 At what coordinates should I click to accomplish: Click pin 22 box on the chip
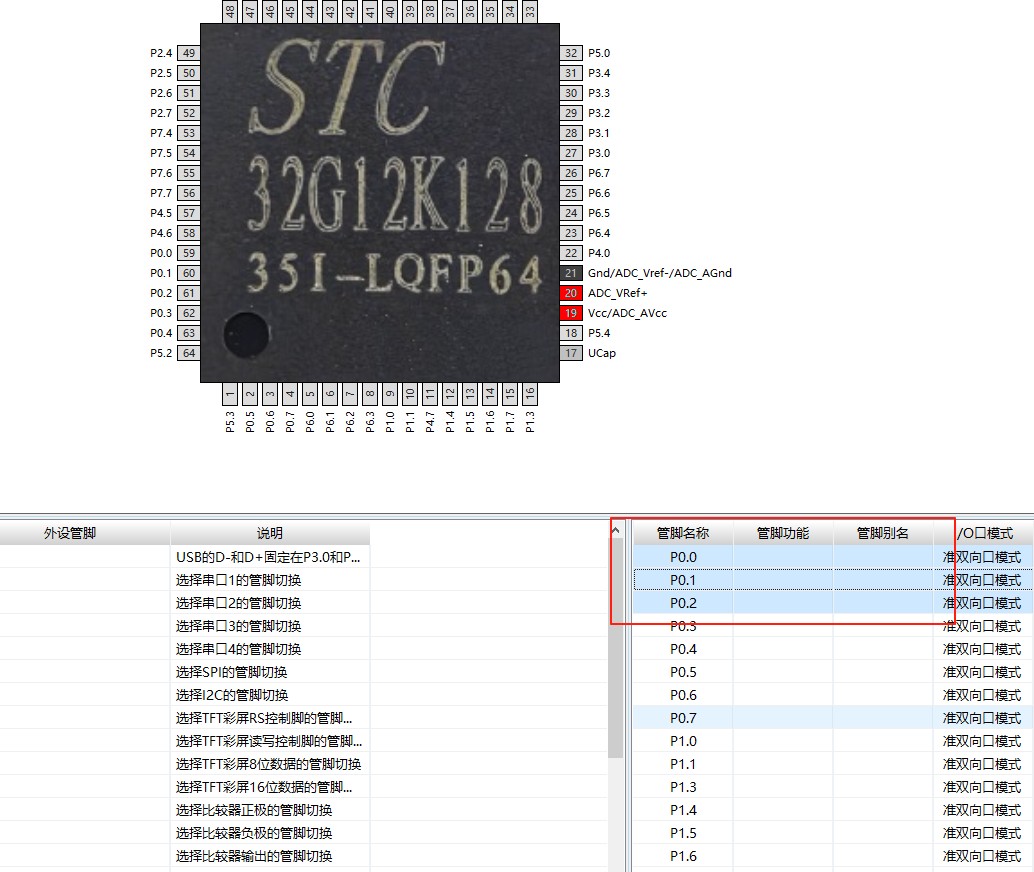click(x=571, y=253)
